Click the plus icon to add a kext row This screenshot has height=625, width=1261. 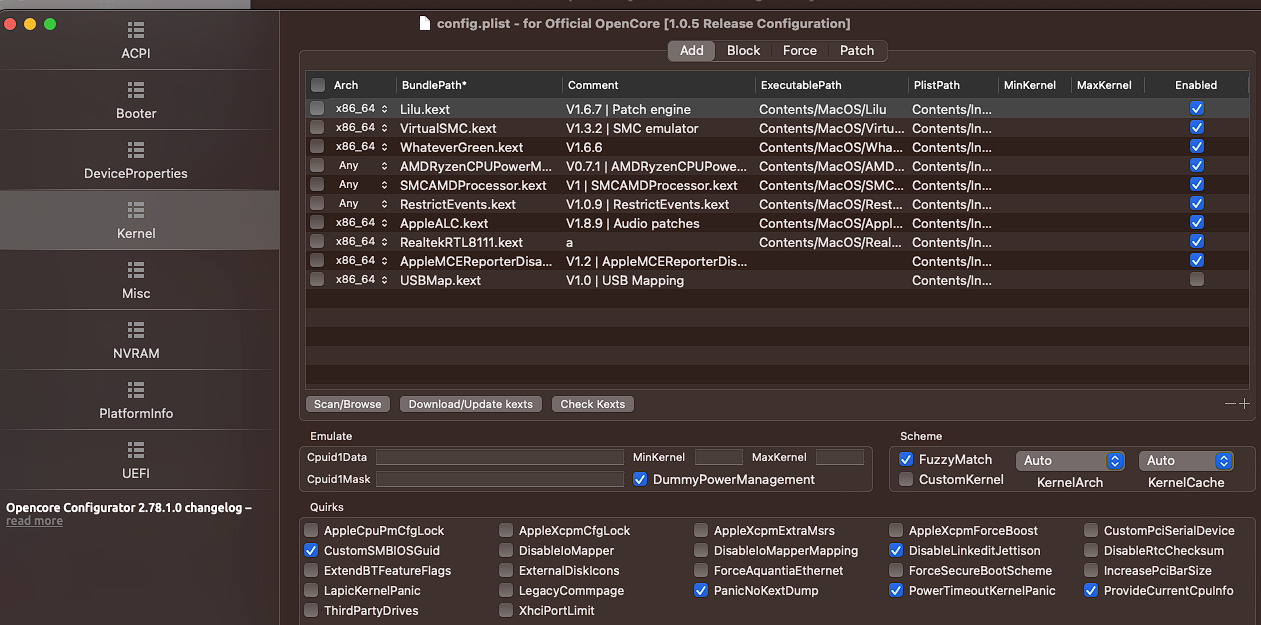pos(1244,404)
